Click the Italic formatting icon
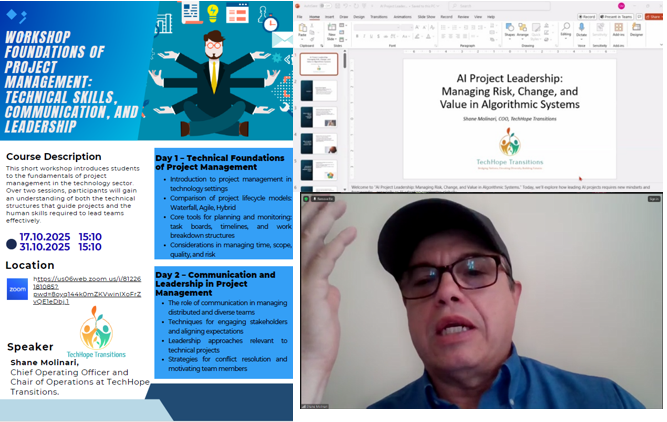 pos(364,37)
